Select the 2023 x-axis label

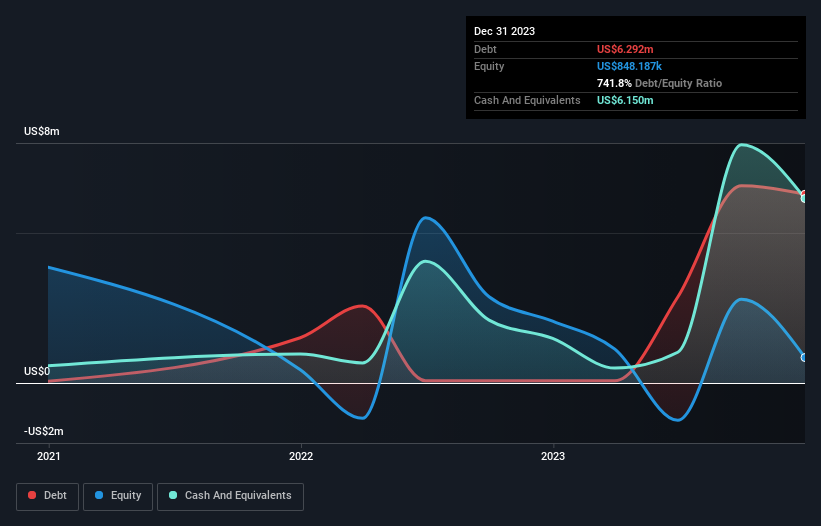pyautogui.click(x=553, y=456)
